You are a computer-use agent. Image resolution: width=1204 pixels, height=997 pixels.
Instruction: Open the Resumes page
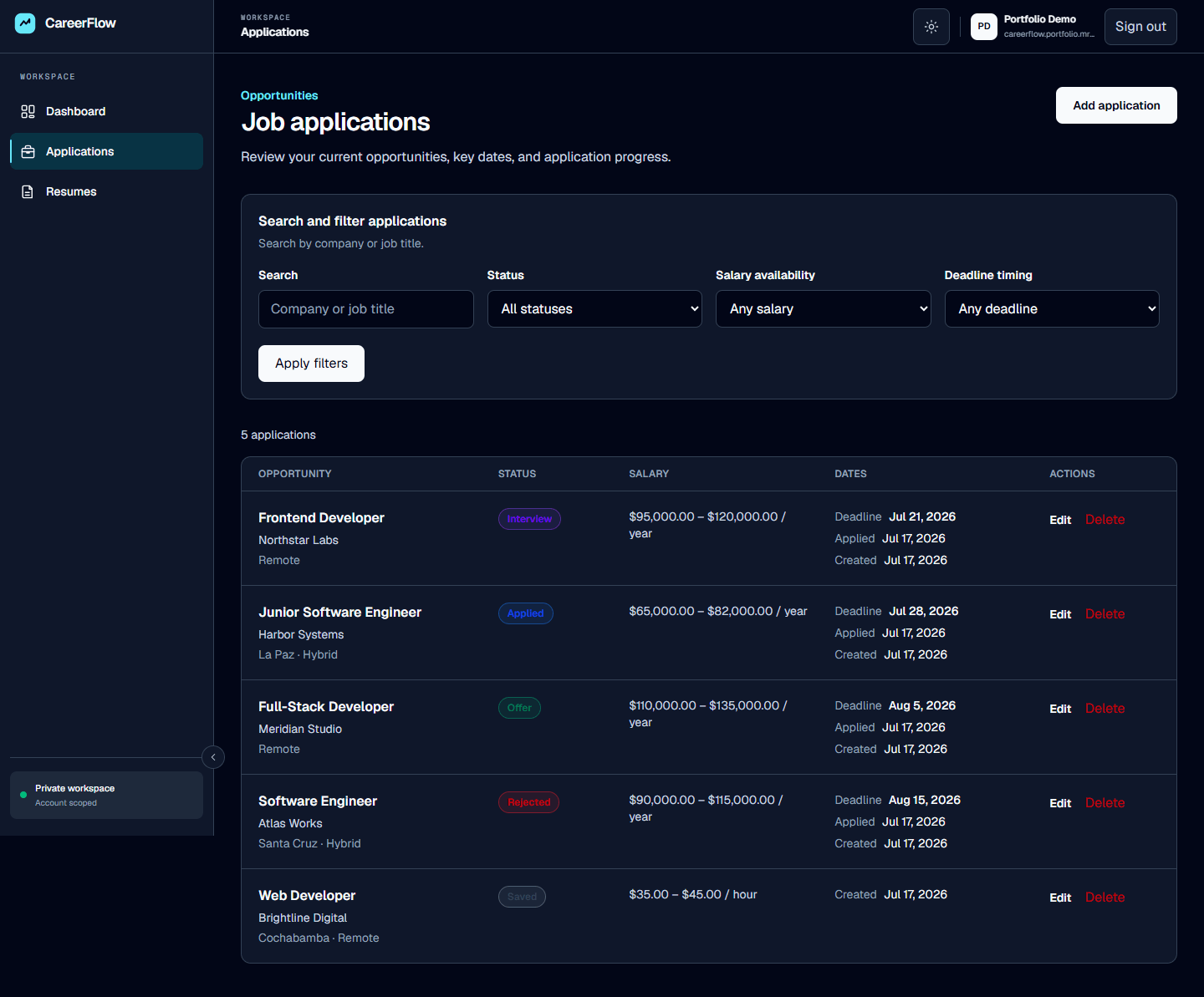(x=106, y=191)
